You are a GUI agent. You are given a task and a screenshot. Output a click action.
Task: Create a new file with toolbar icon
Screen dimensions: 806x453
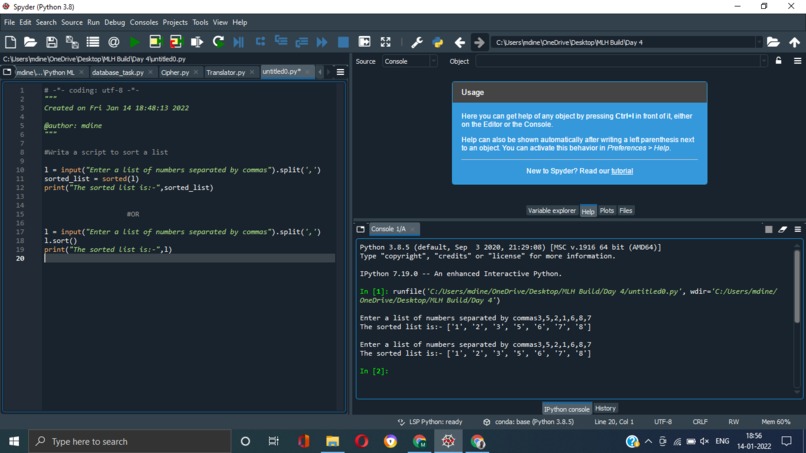10,42
